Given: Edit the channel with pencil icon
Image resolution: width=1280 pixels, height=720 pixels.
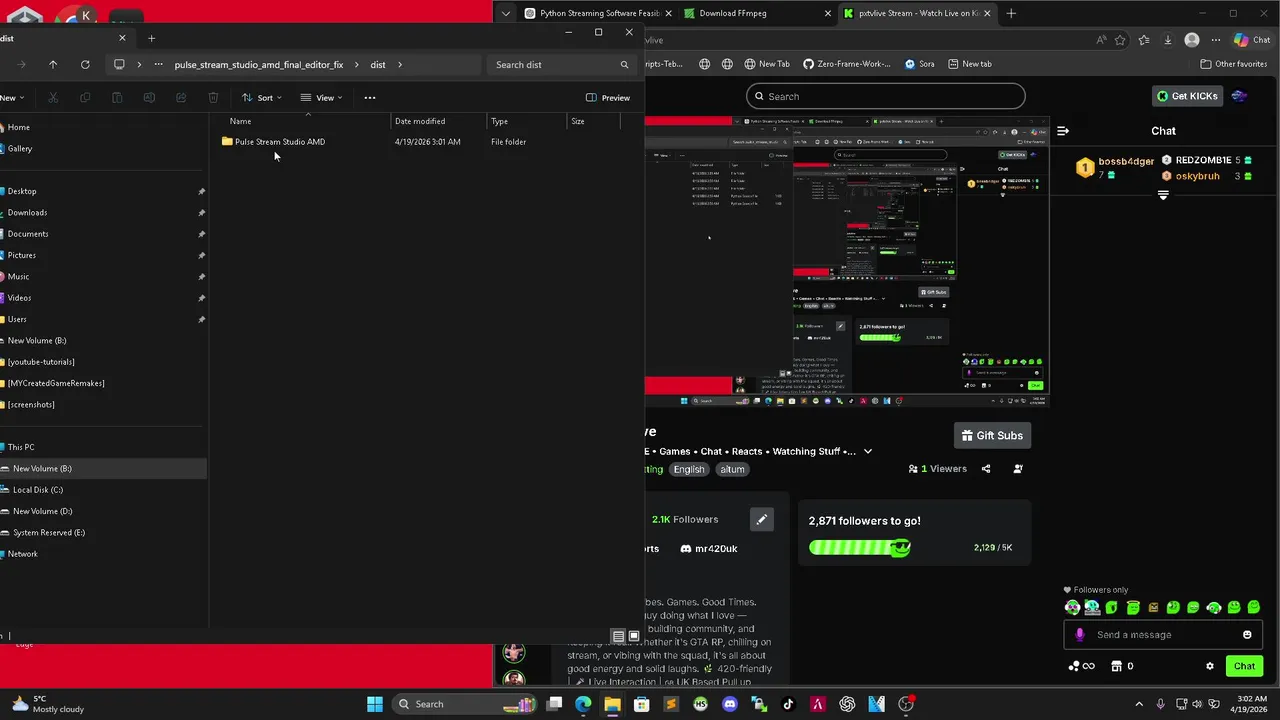Looking at the screenshot, I should [761, 519].
